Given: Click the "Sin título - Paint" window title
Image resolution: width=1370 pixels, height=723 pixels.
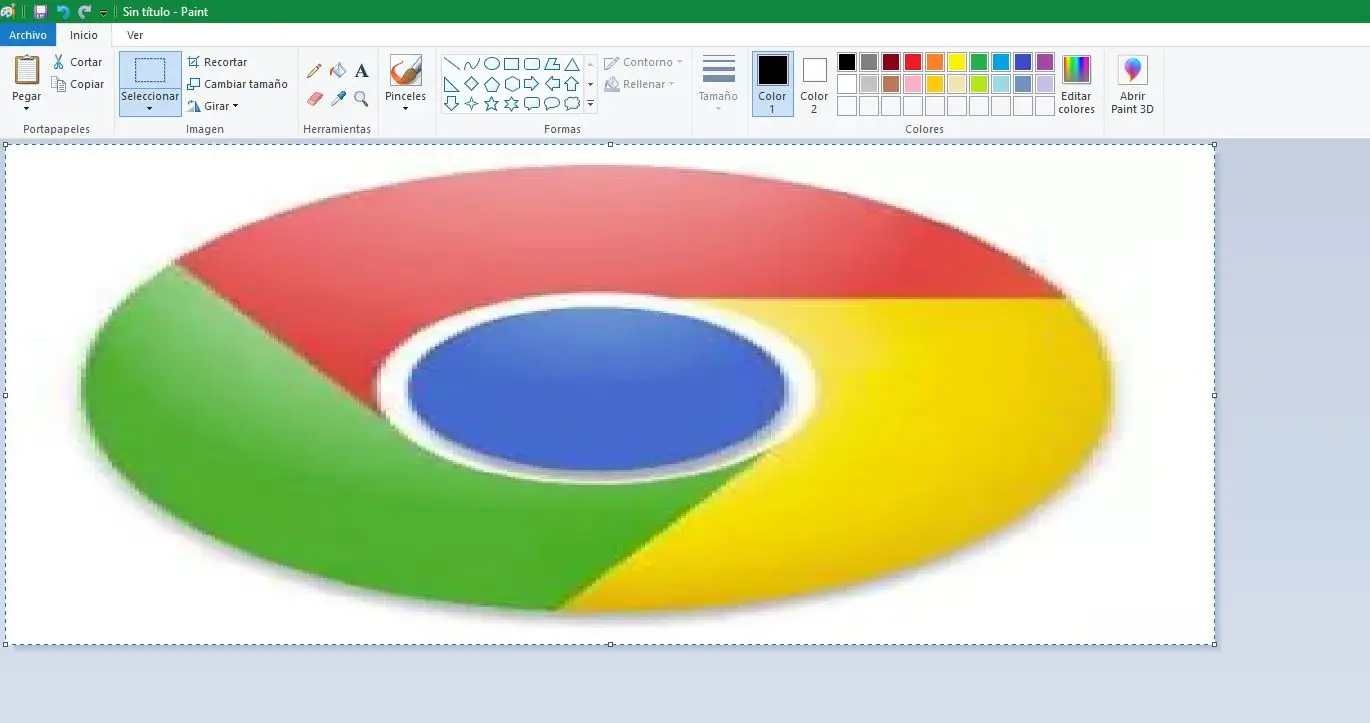Looking at the screenshot, I should coord(166,12).
